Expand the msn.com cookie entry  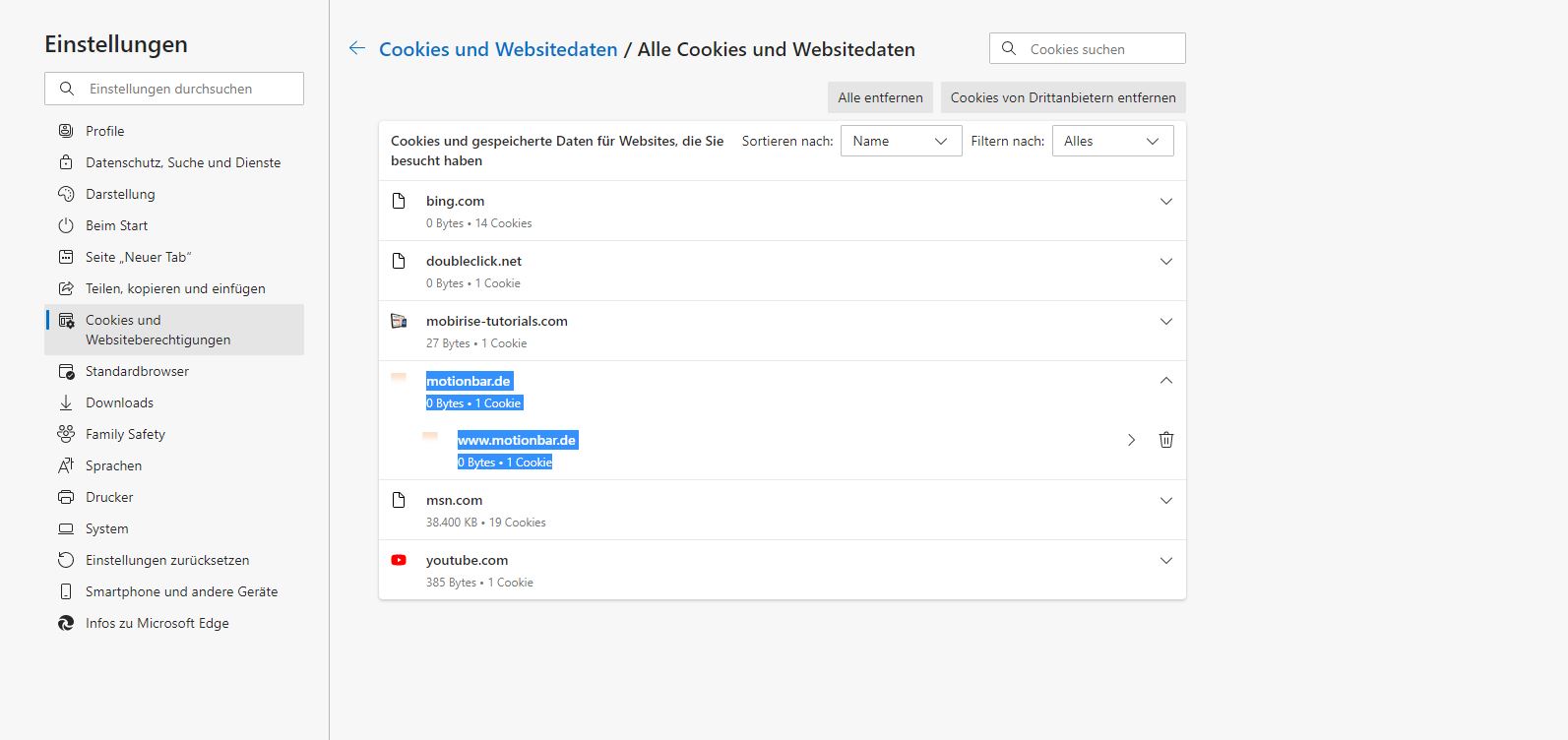[1166, 501]
